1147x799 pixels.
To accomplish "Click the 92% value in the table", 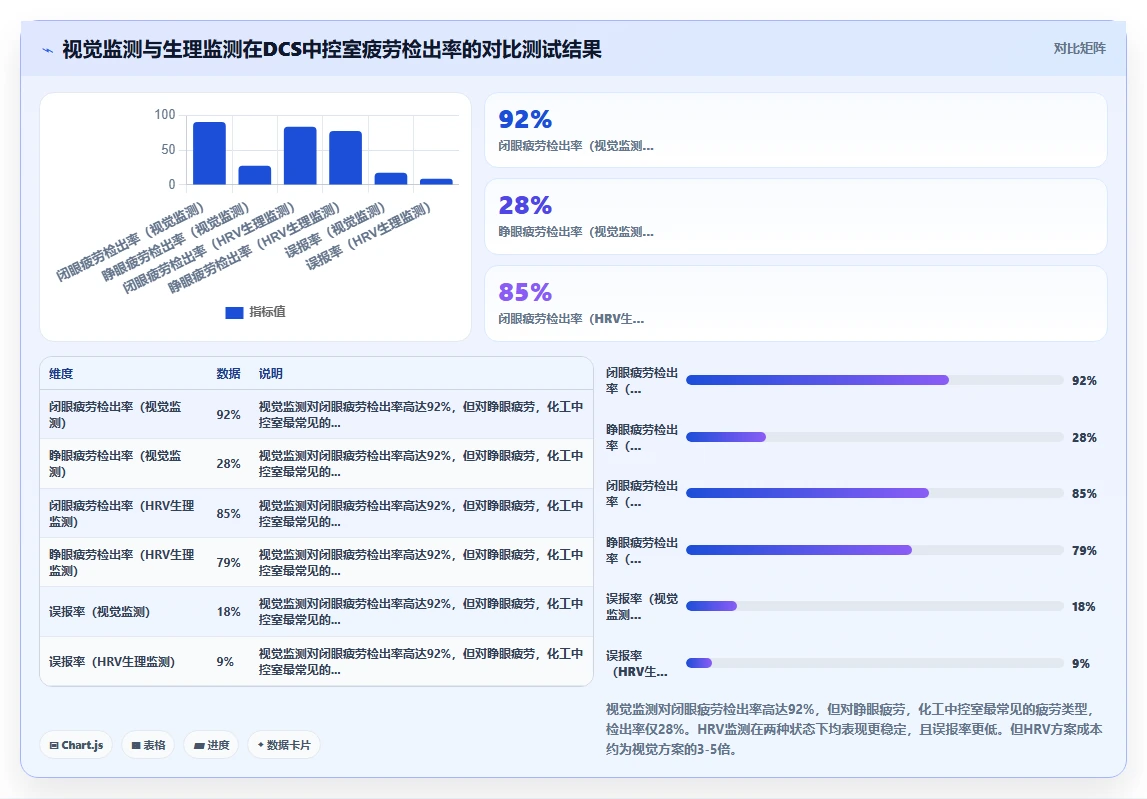I will point(228,414).
